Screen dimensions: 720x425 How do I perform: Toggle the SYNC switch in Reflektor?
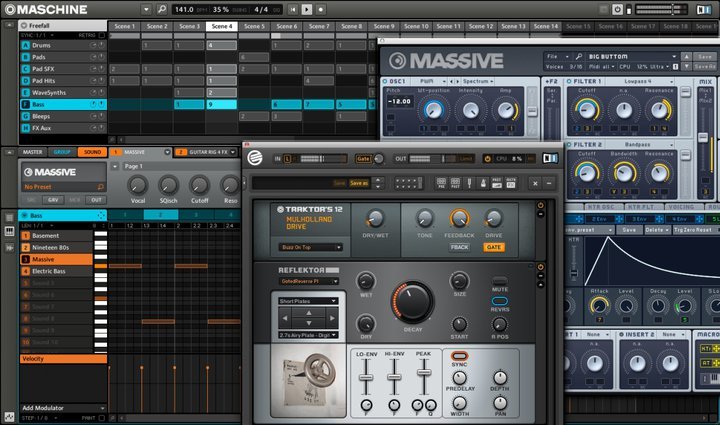click(x=459, y=356)
